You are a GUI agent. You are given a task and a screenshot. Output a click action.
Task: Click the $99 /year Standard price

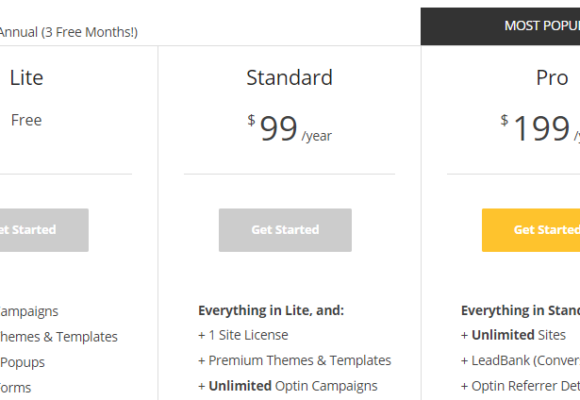tap(290, 128)
